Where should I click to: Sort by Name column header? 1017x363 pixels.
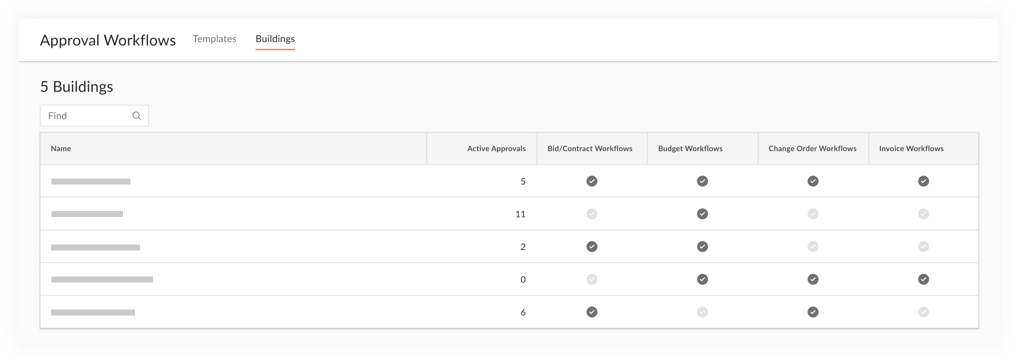61,148
